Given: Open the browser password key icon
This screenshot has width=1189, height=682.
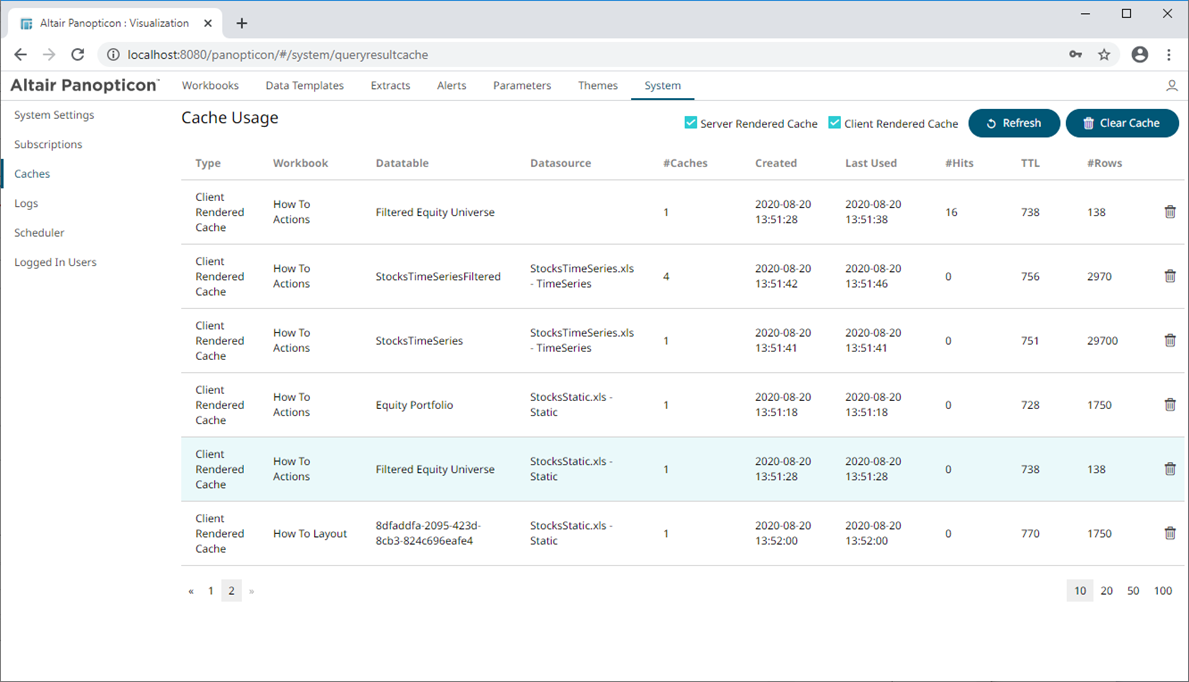Looking at the screenshot, I should coord(1075,55).
